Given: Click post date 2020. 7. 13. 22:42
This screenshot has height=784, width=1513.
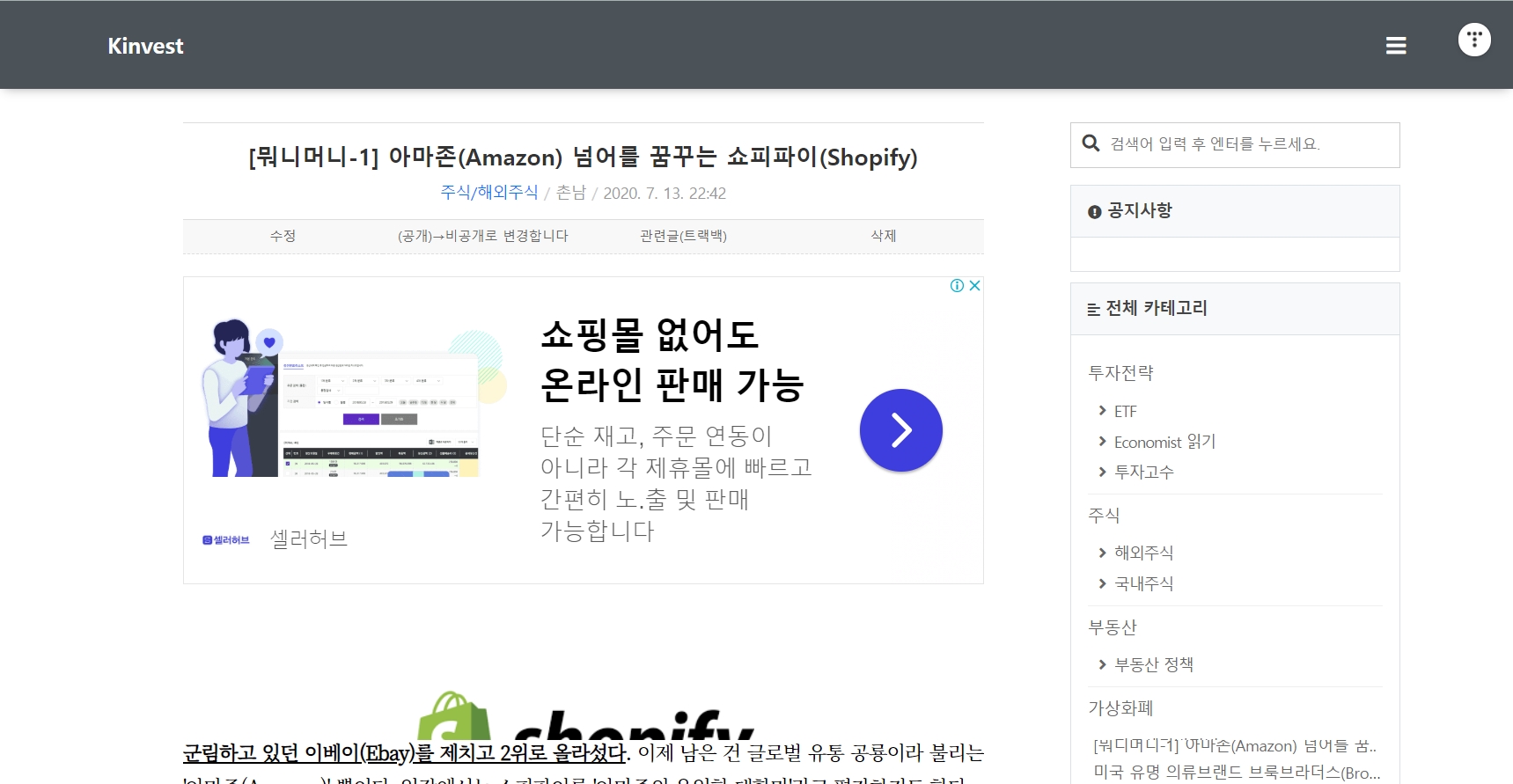Looking at the screenshot, I should (x=665, y=194).
